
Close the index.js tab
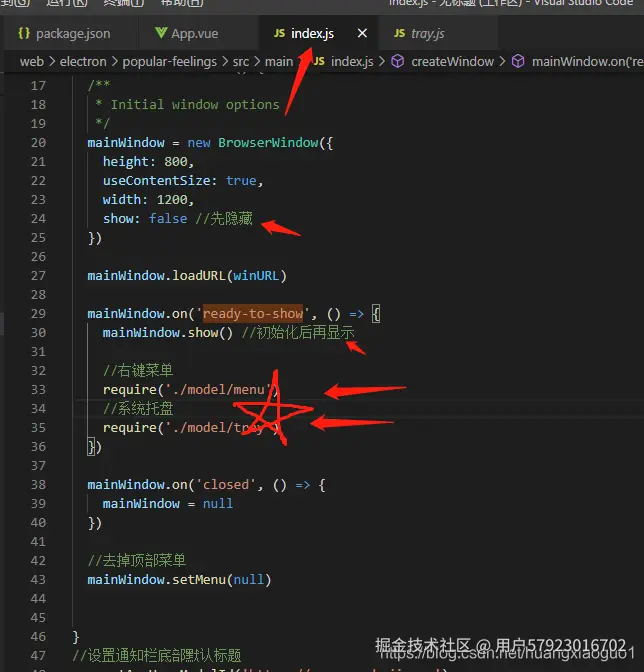coord(362,33)
